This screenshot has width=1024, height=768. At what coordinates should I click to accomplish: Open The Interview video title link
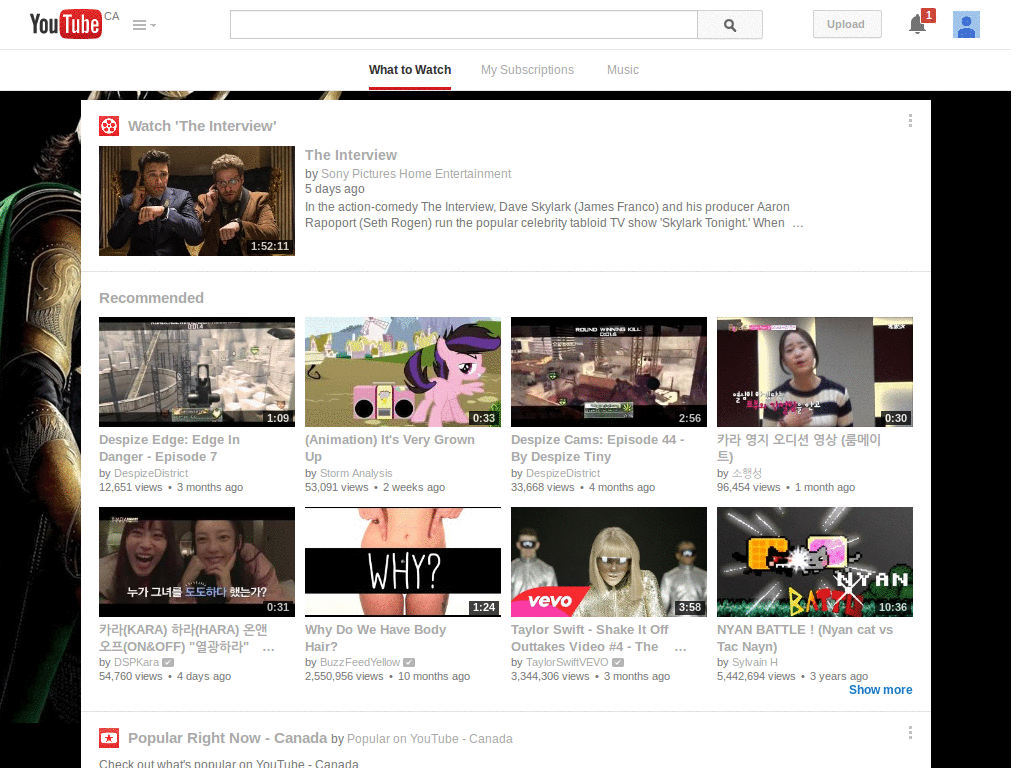[351, 155]
